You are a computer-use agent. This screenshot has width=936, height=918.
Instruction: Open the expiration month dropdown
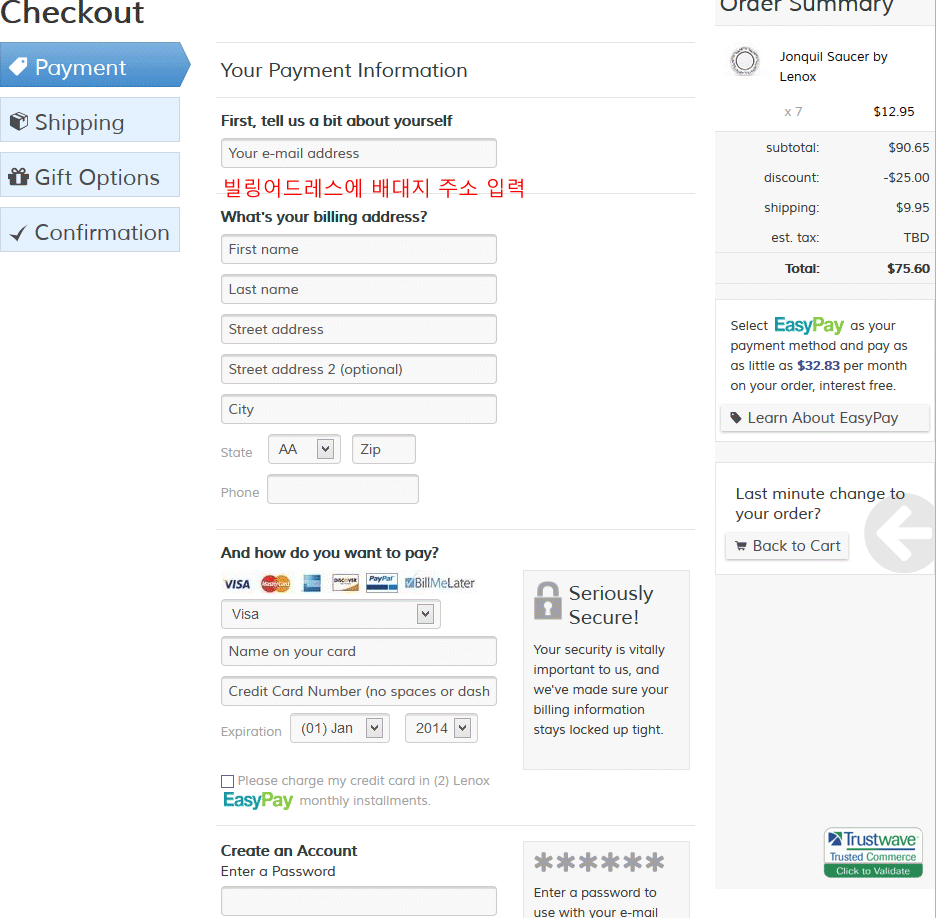(338, 729)
